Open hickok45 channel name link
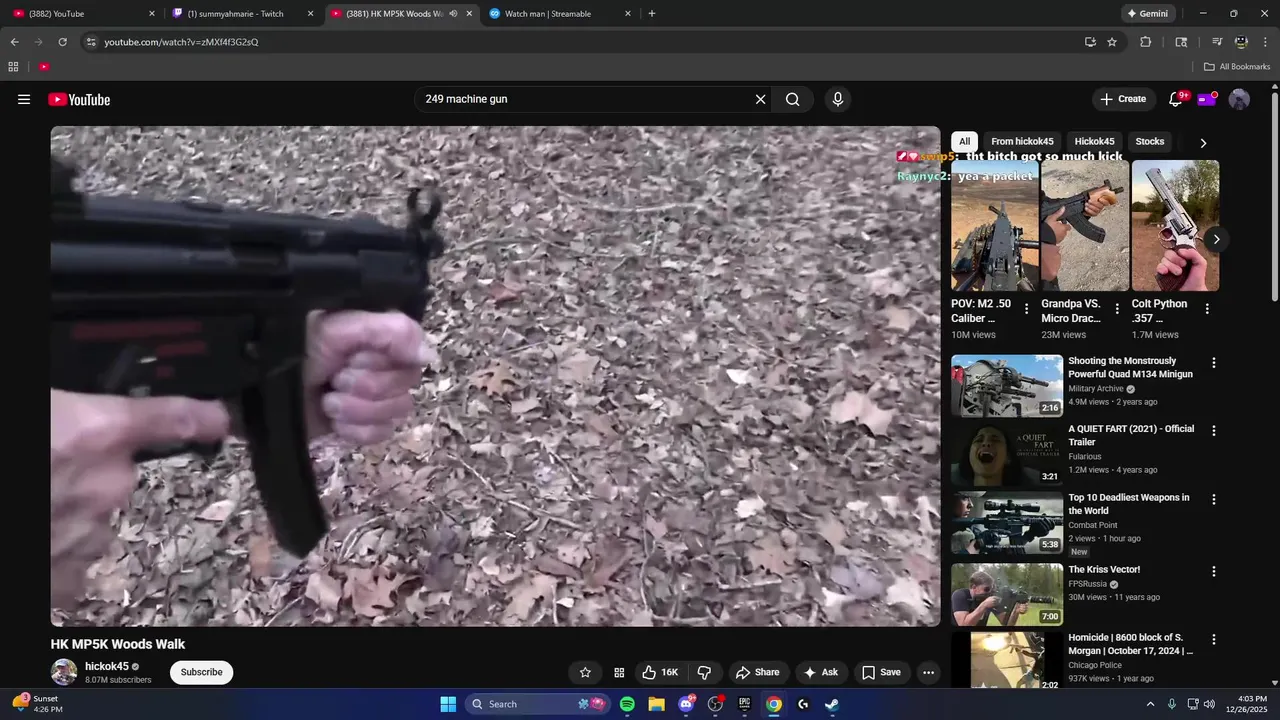This screenshot has height=720, width=1280. click(x=106, y=666)
